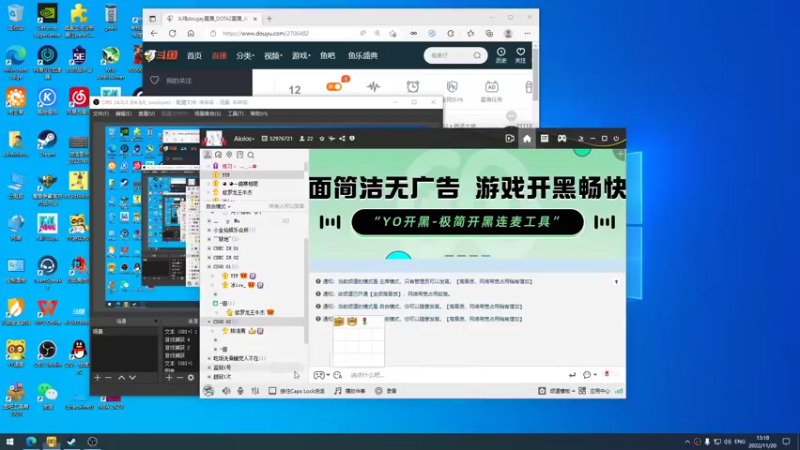Toggle the hold Caps Lock to talk checkbox
Screen dimensions: 800x450
point(272,391)
